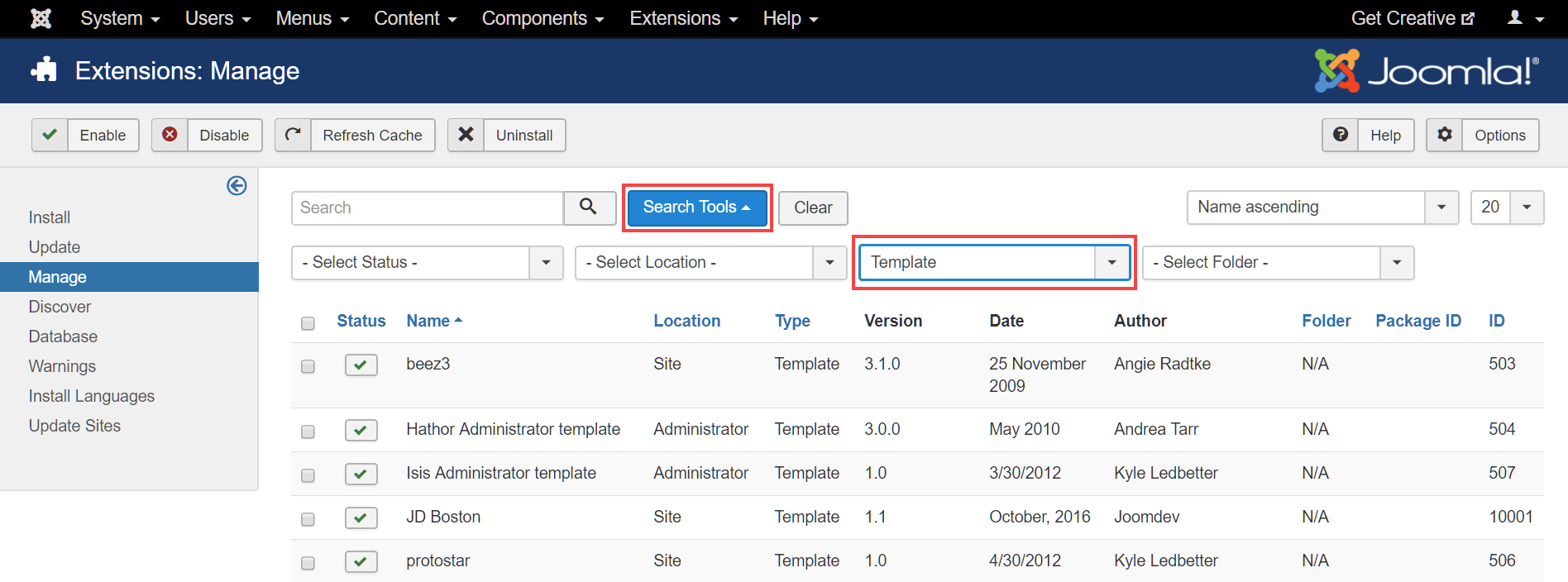This screenshot has height=582, width=1568.
Task: Click the Uninstall X icon
Action: coord(466,135)
